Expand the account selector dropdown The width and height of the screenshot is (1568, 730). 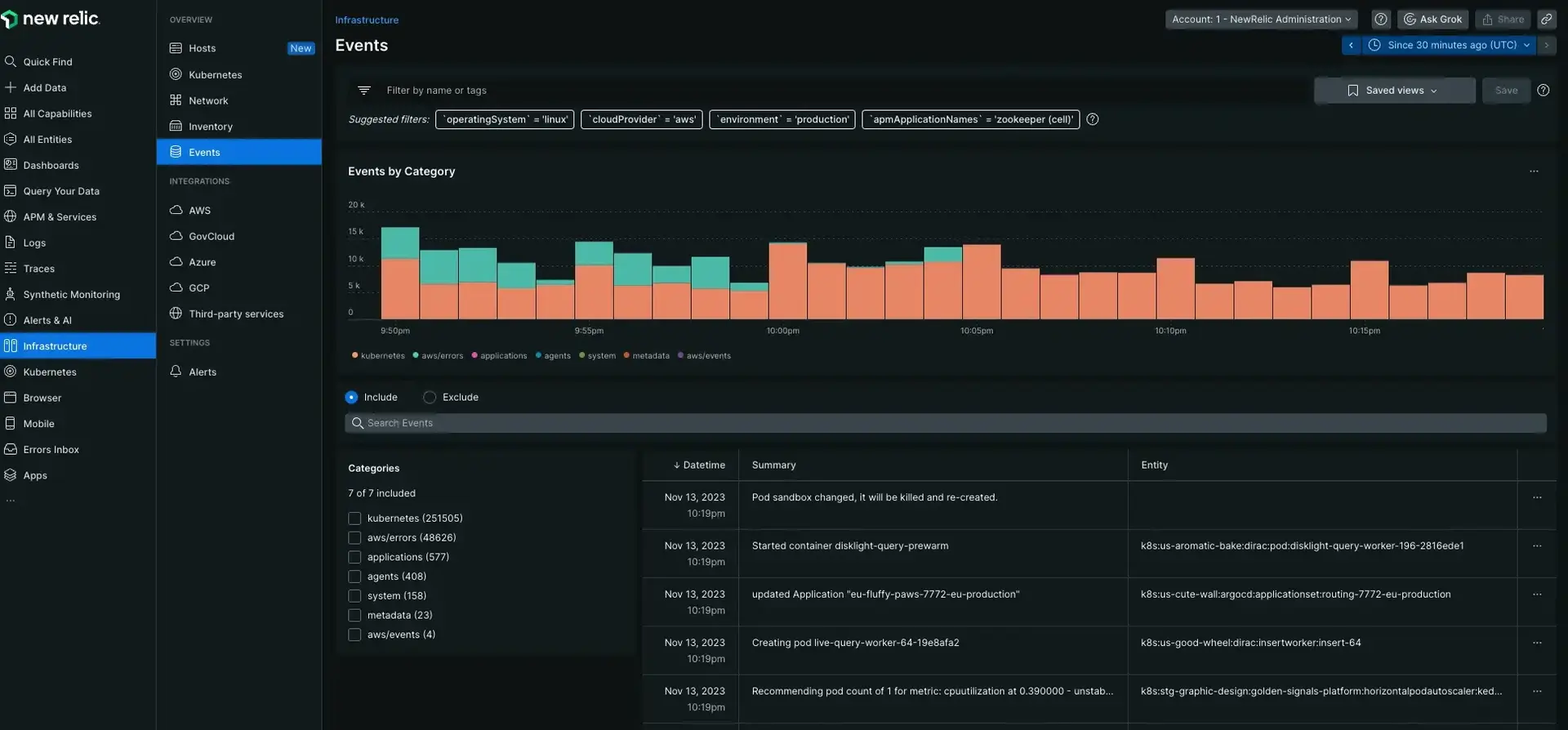1260,20
